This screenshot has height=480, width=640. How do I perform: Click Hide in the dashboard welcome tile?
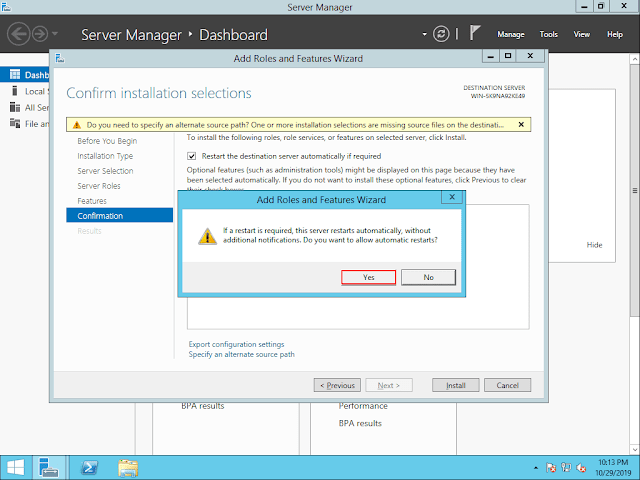point(594,245)
